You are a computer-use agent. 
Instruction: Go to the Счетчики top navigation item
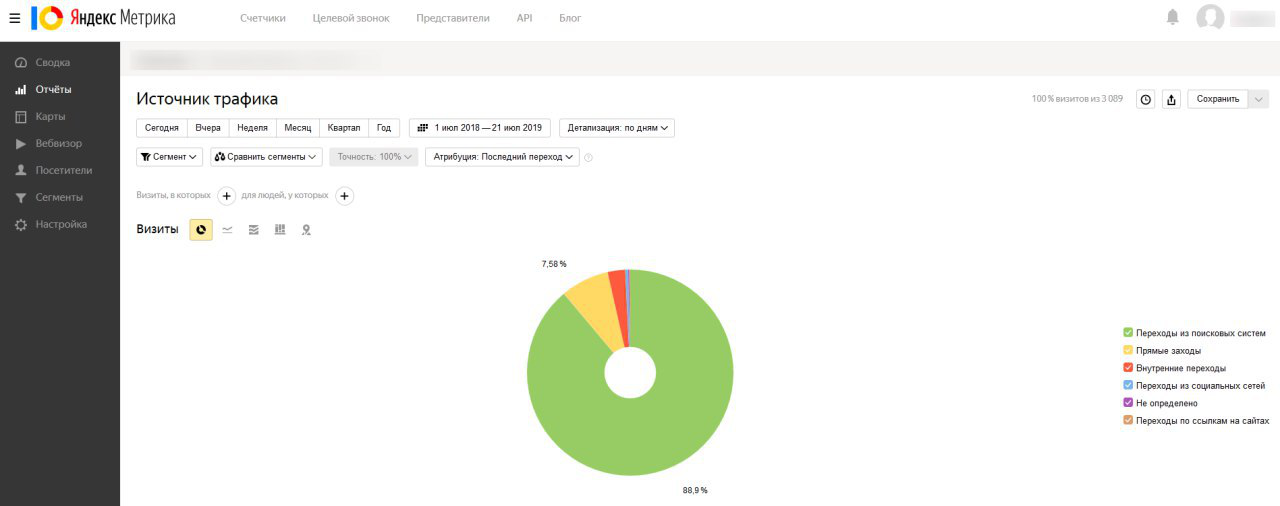pyautogui.click(x=262, y=18)
